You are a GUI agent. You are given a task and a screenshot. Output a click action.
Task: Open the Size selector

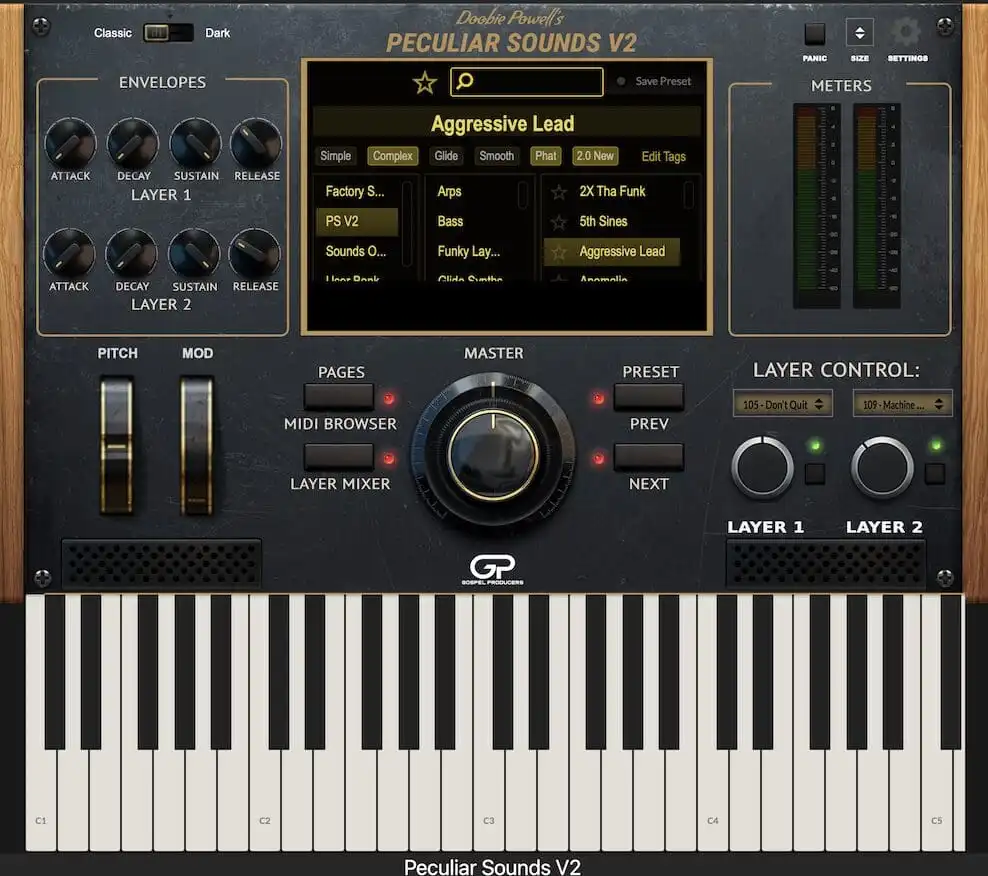(859, 33)
